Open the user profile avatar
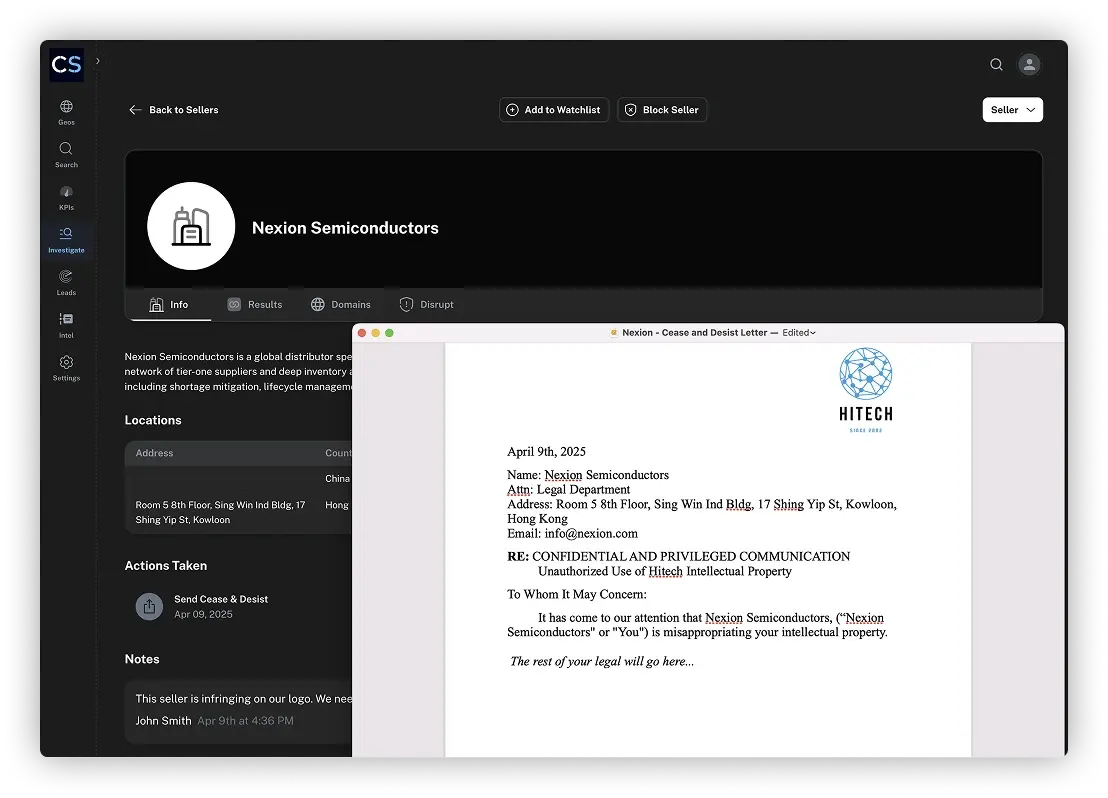This screenshot has width=1108, height=798. 1030,64
